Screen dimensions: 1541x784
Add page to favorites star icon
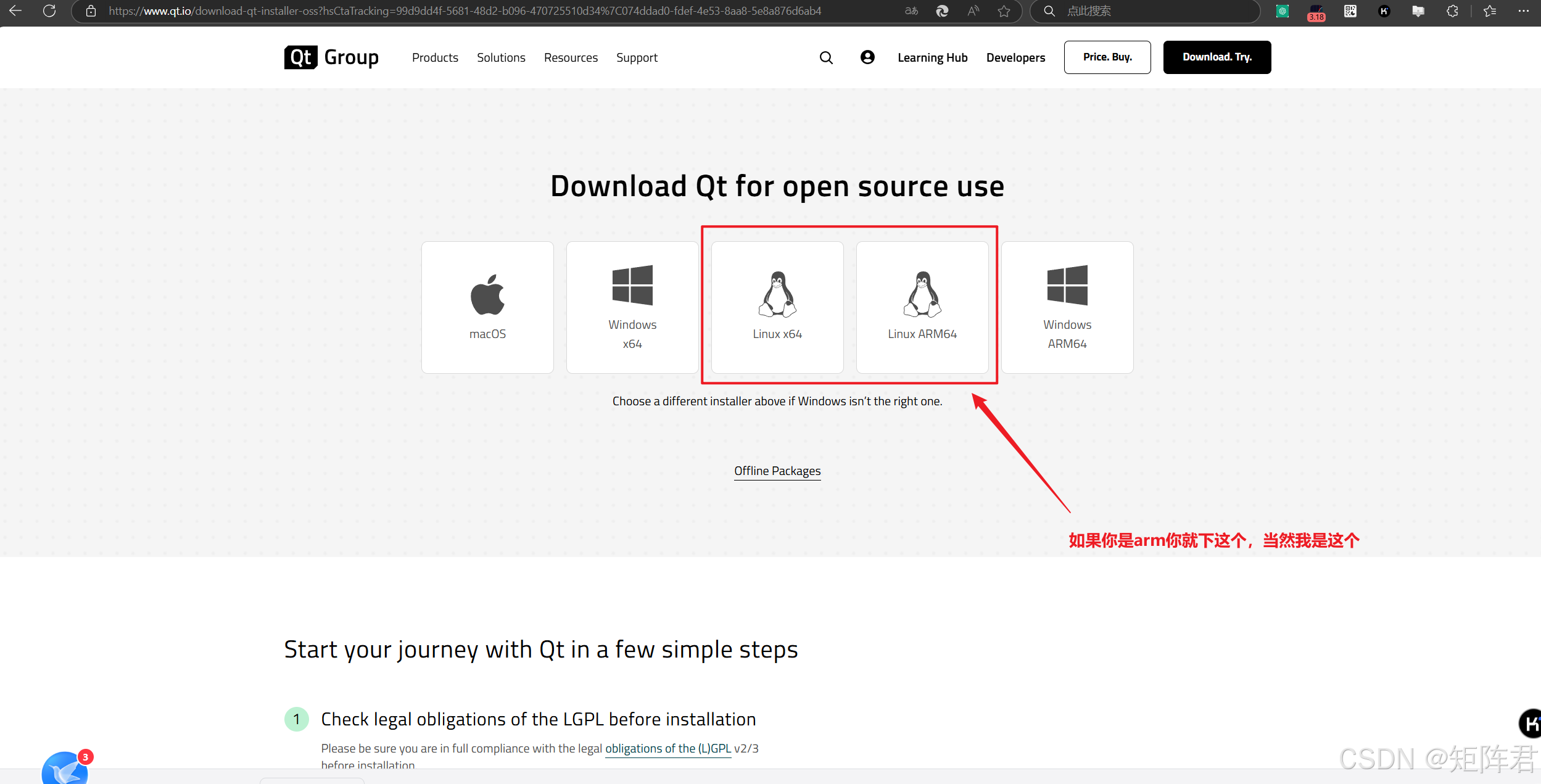tap(1004, 10)
